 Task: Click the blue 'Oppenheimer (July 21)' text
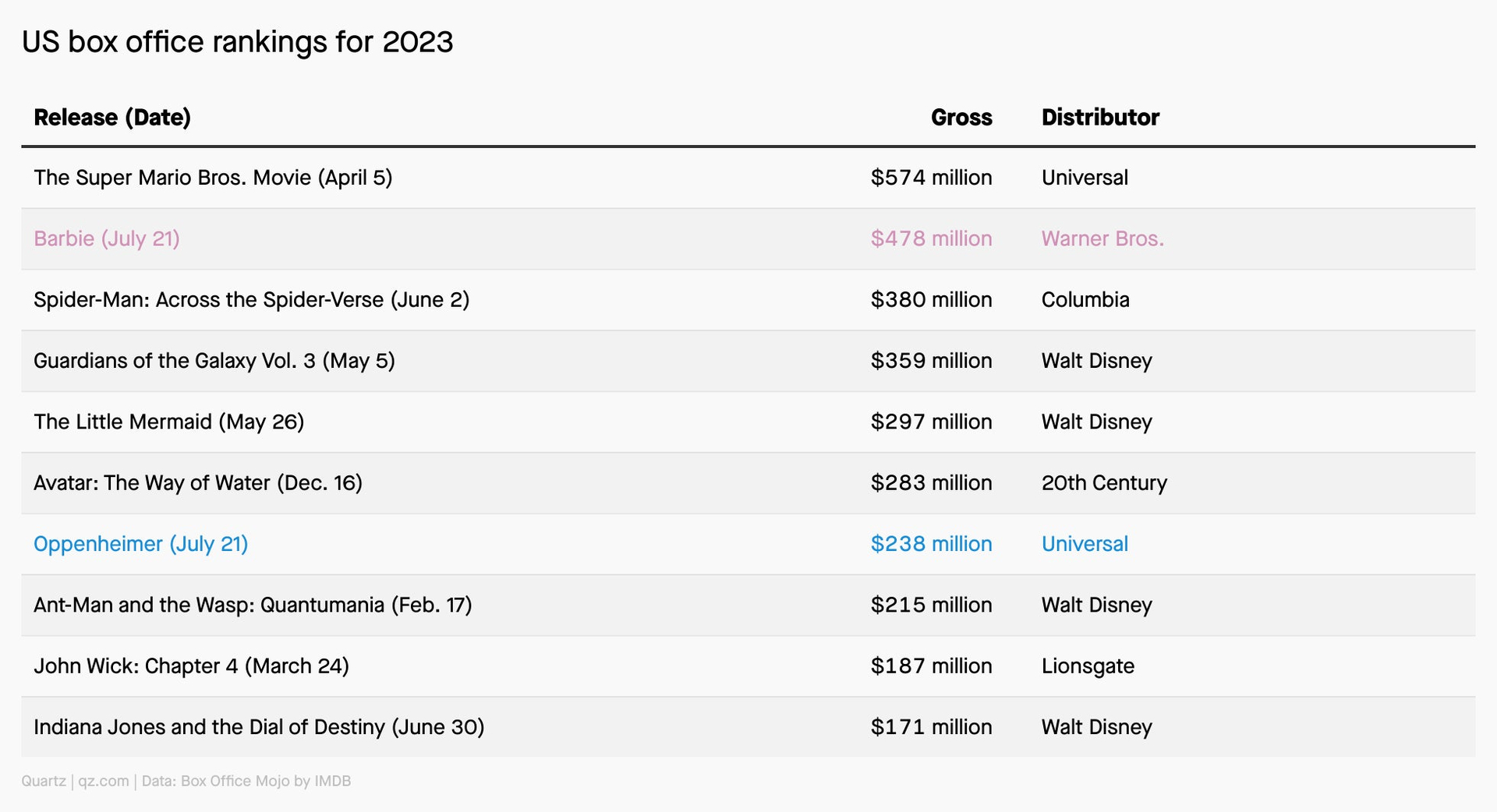pos(141,544)
